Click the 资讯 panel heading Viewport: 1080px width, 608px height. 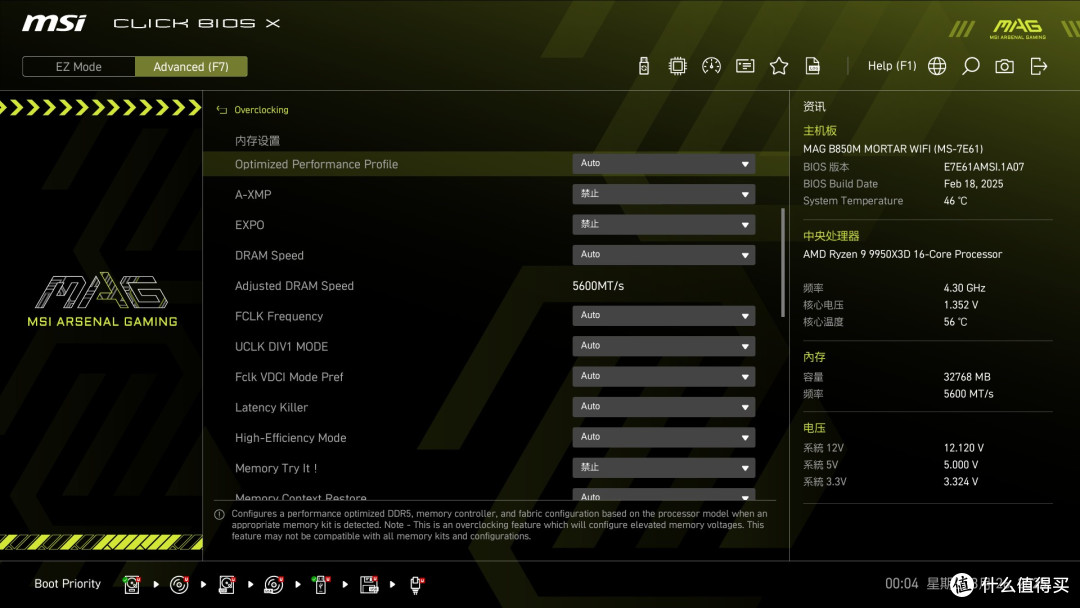pyautogui.click(x=814, y=107)
